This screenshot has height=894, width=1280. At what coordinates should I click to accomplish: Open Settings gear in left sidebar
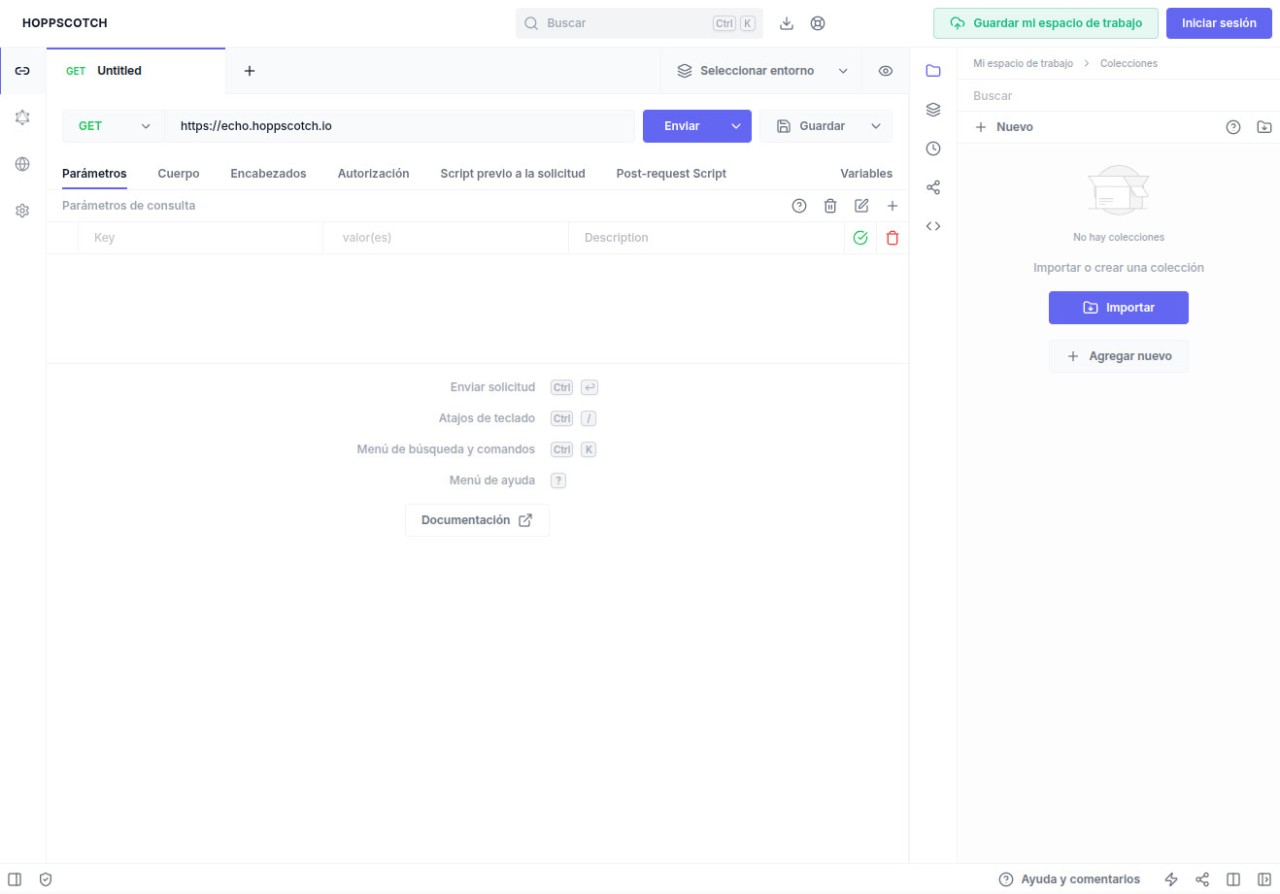tap(22, 211)
